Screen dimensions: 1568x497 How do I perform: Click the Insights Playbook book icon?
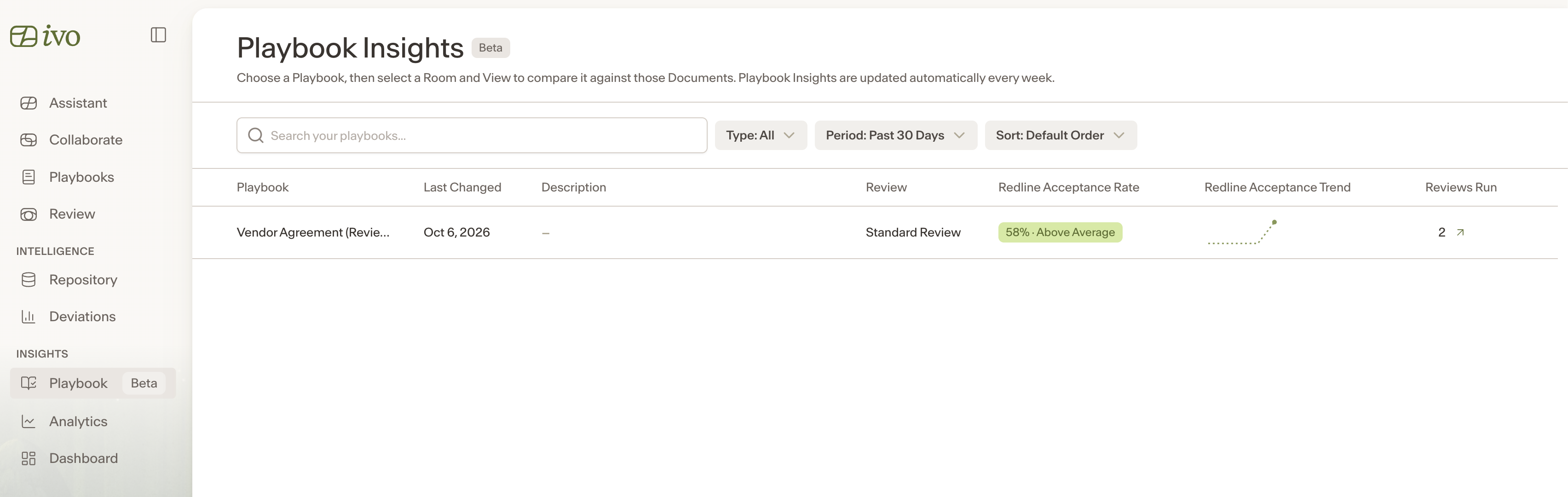pos(29,383)
